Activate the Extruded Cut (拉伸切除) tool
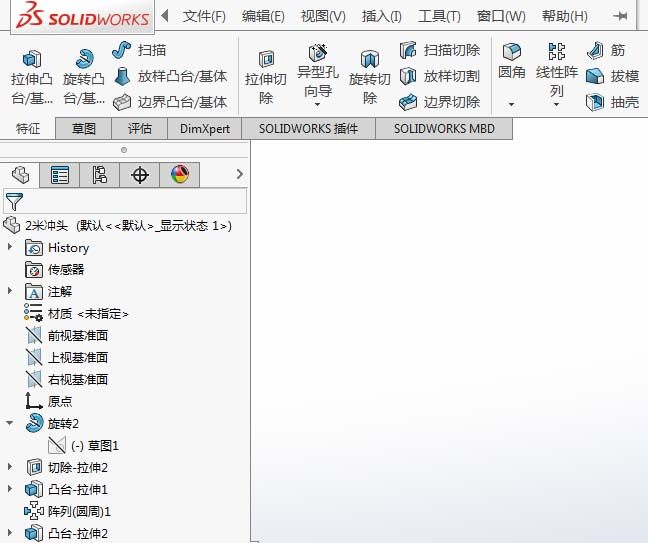 266,77
